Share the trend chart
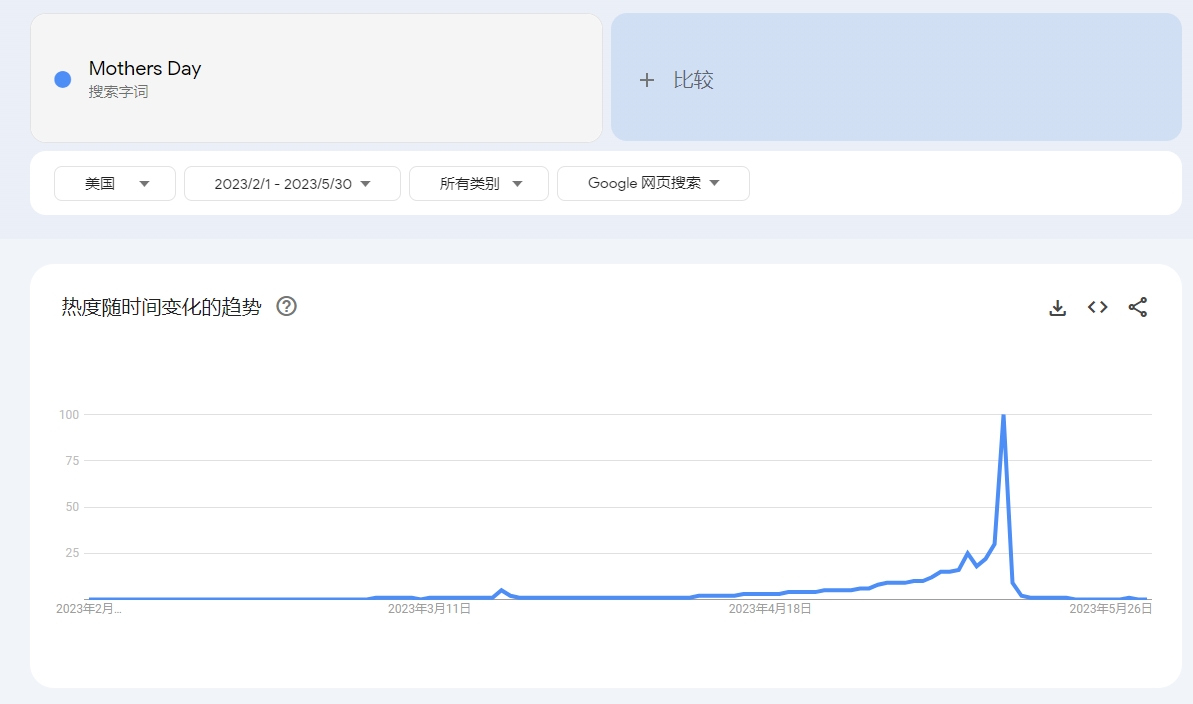The width and height of the screenshot is (1193, 704). [1137, 307]
